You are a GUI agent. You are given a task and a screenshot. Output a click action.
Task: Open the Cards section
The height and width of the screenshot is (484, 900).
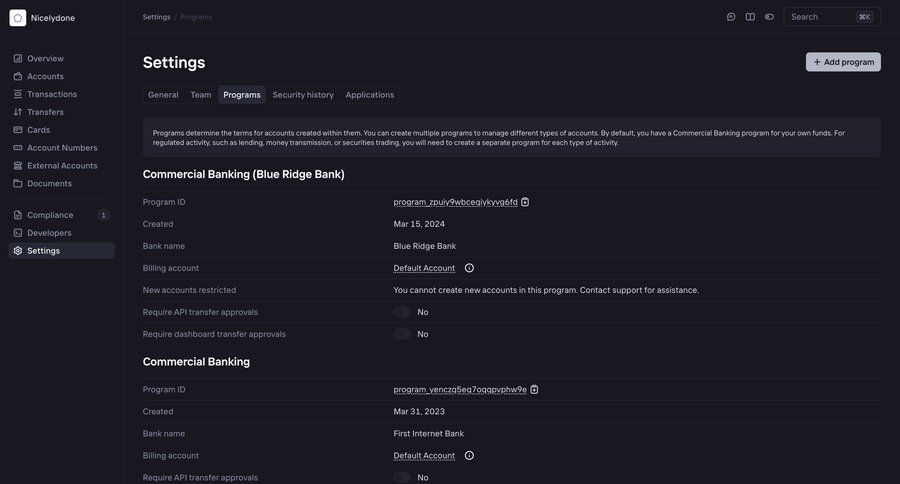point(61,130)
